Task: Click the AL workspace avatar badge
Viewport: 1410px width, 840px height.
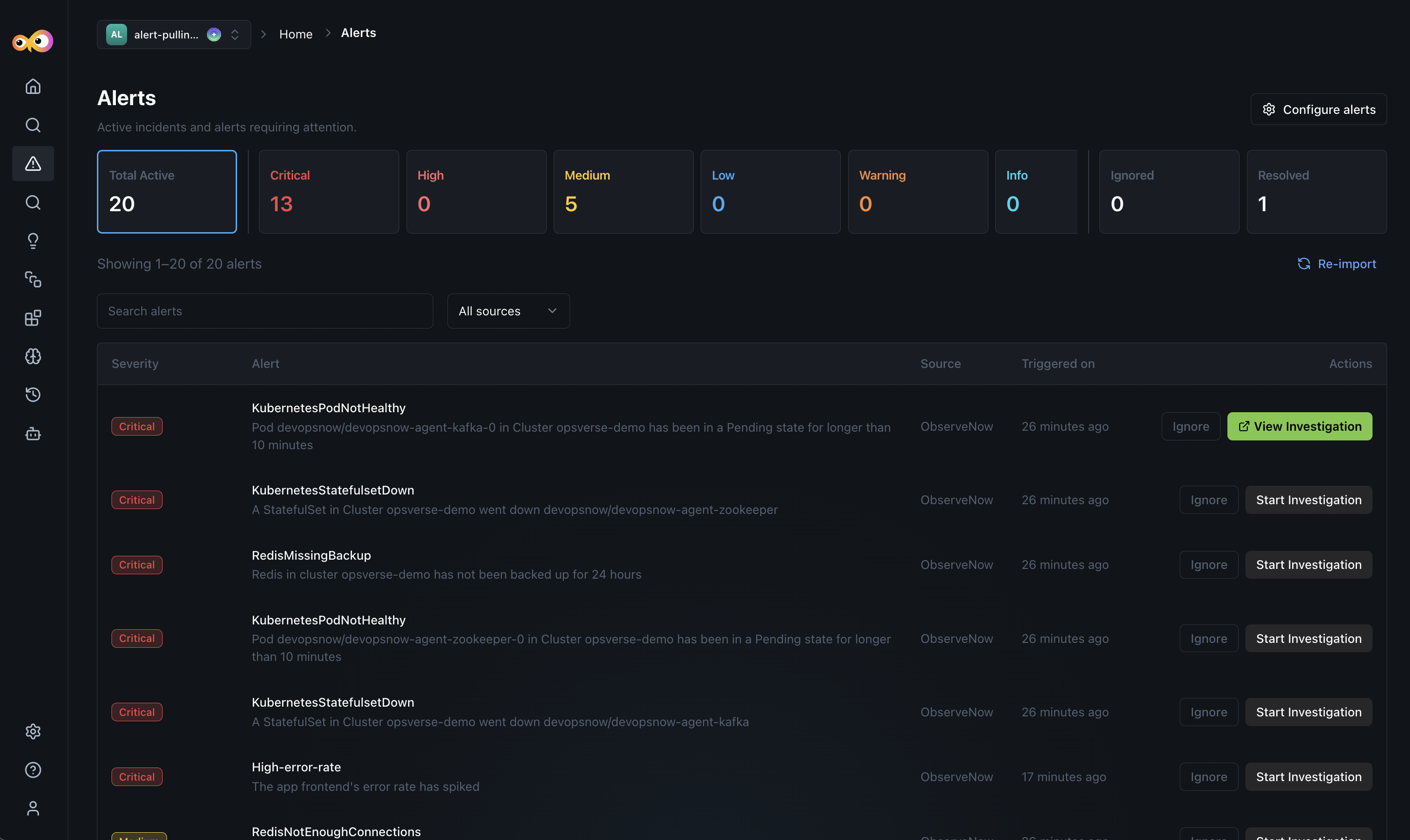Action: (117, 35)
